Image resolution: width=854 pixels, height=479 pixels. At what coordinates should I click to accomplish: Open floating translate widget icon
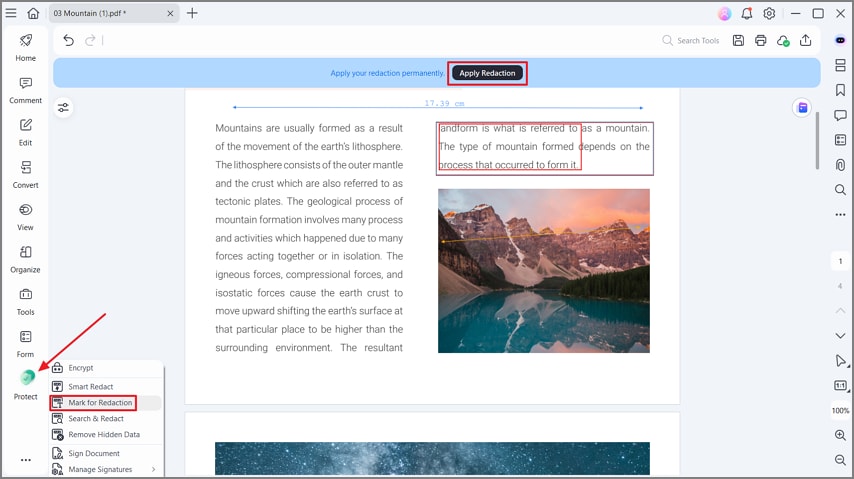pyautogui.click(x=802, y=108)
